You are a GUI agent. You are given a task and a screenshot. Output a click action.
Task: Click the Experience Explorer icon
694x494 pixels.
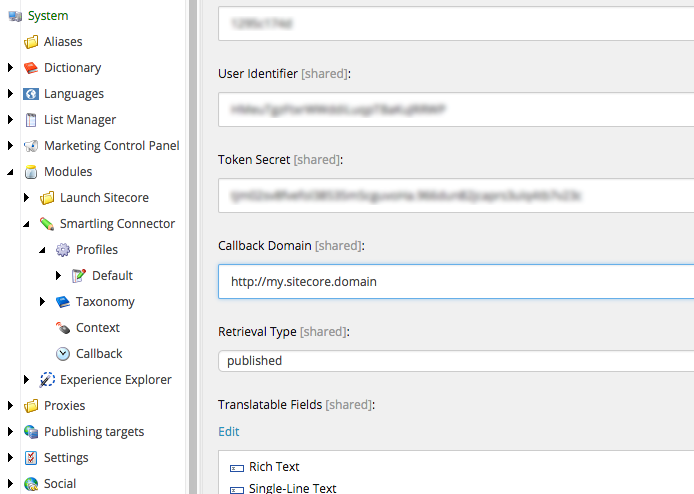coord(47,380)
